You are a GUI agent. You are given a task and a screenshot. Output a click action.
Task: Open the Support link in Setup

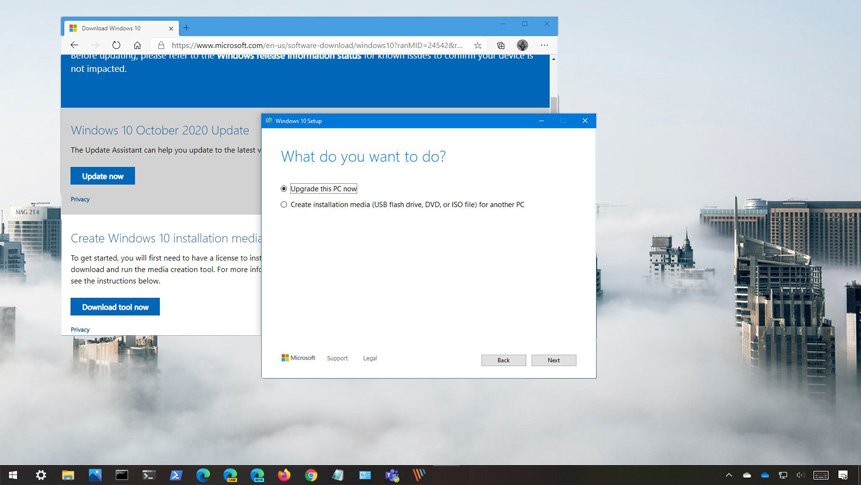click(x=337, y=358)
